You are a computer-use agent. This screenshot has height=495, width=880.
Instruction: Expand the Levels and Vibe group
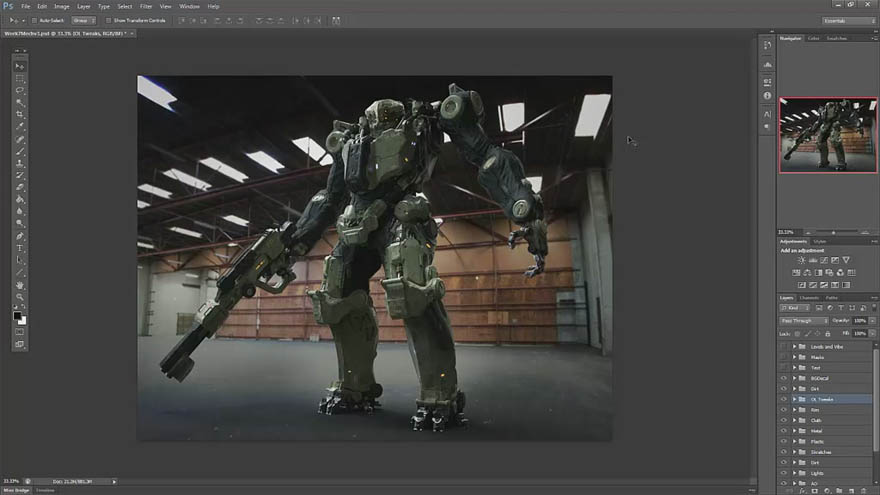point(794,347)
